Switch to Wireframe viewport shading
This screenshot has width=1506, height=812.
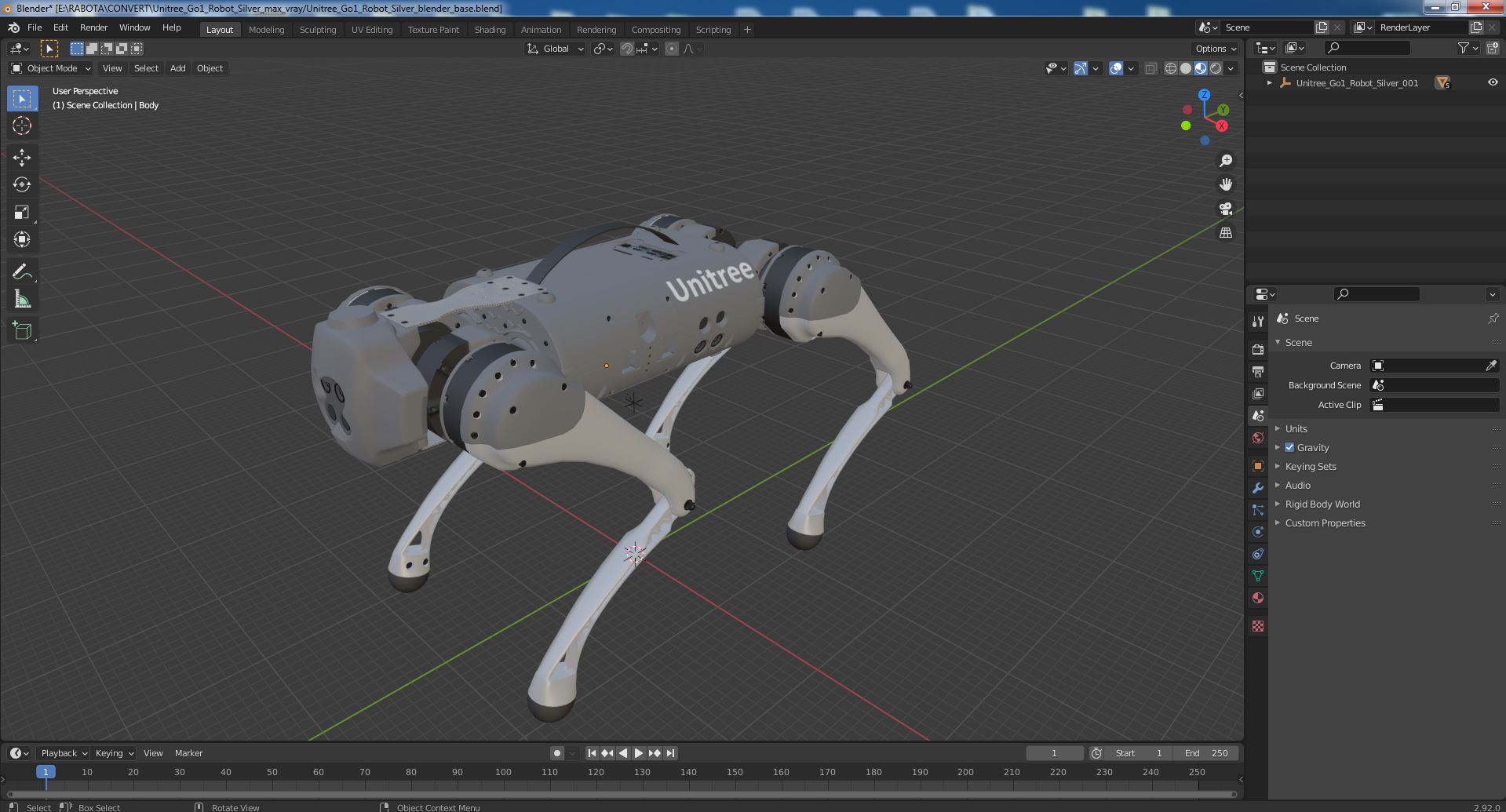(x=1171, y=68)
